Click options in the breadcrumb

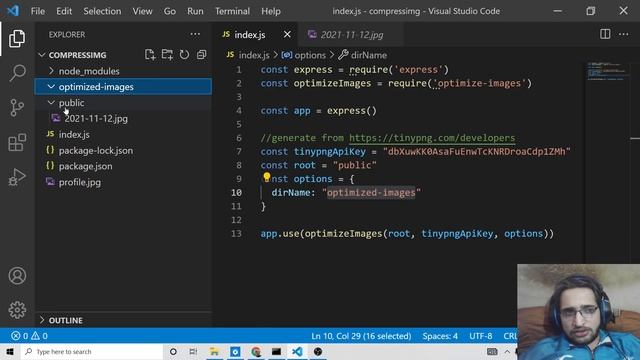pos(304,55)
